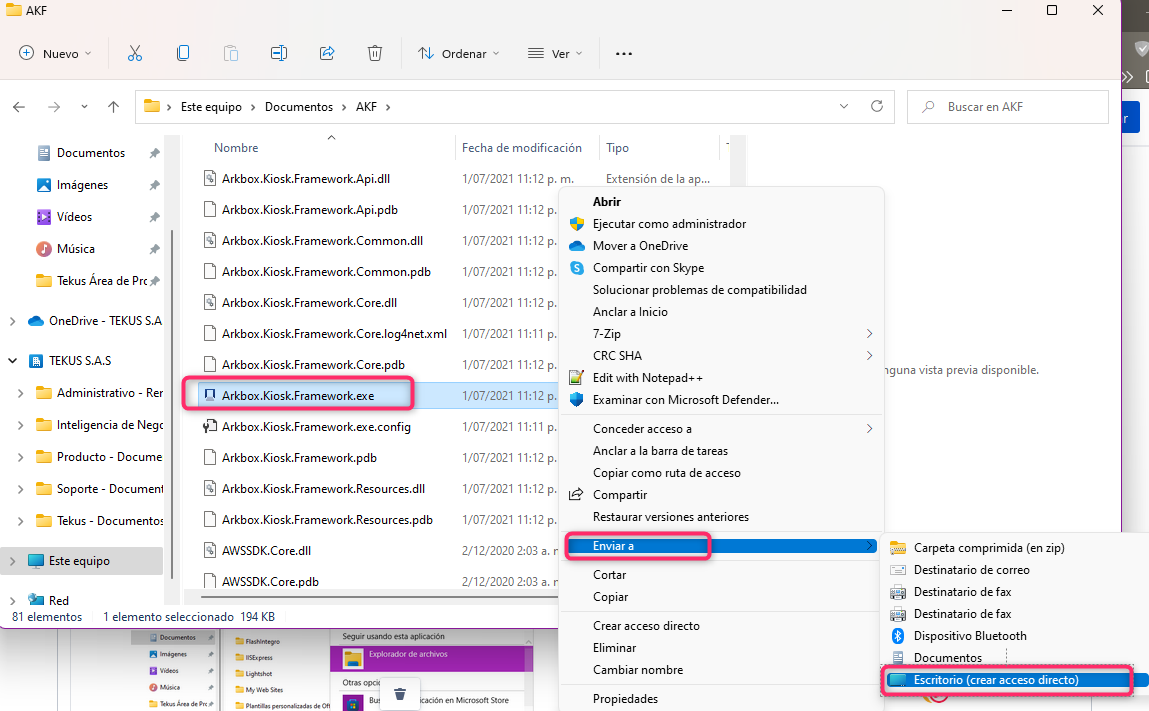
Task: Click the Cut scissors icon in toolbar
Action: (135, 53)
